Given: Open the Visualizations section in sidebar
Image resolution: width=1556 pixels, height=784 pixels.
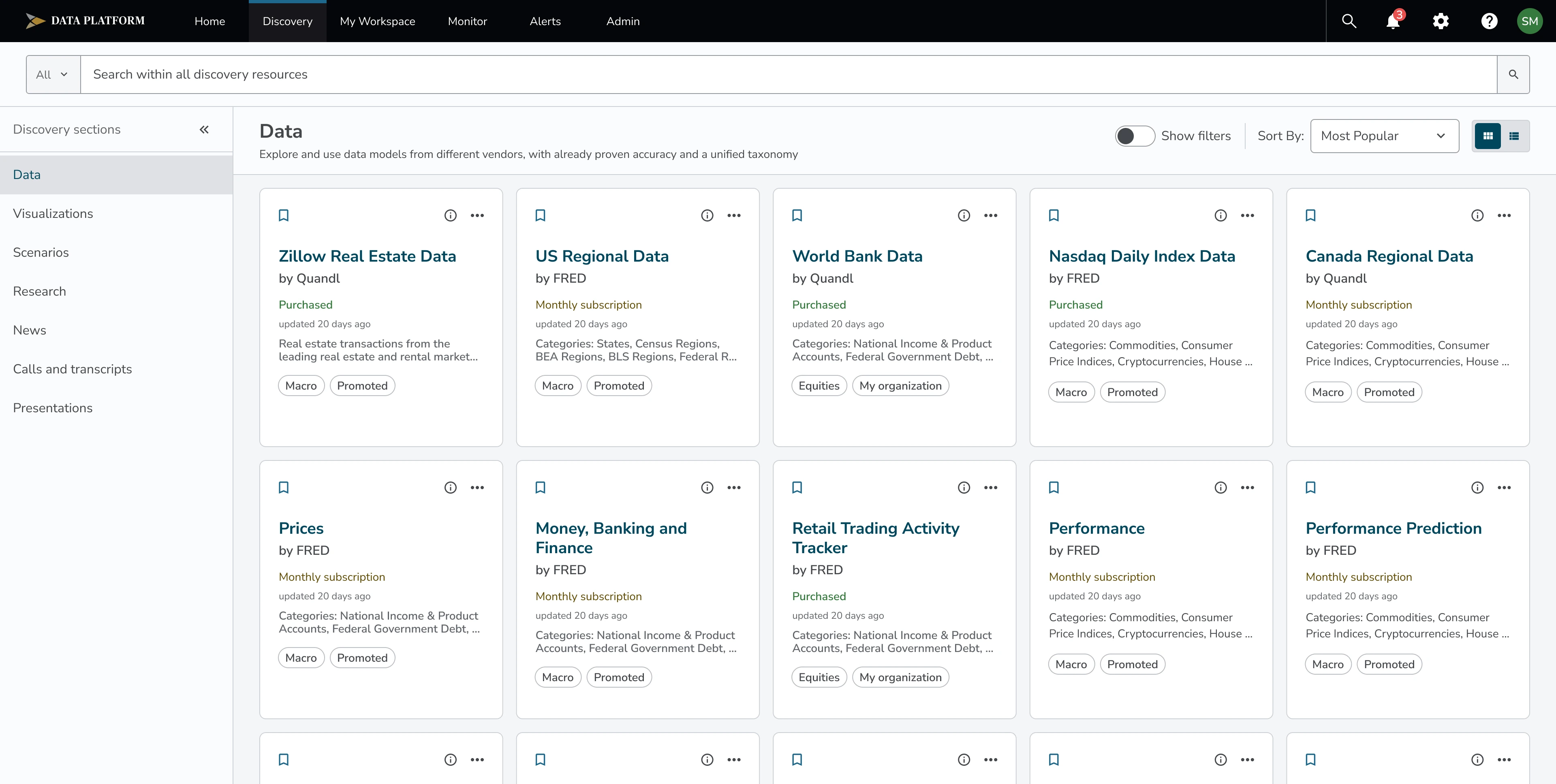Looking at the screenshot, I should (x=116, y=214).
